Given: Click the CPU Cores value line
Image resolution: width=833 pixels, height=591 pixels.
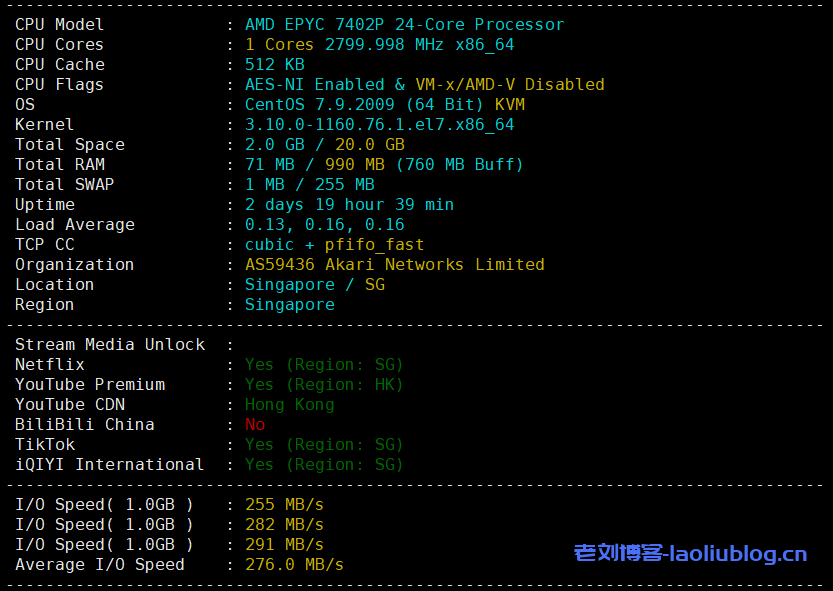Looking at the screenshot, I should tap(379, 44).
